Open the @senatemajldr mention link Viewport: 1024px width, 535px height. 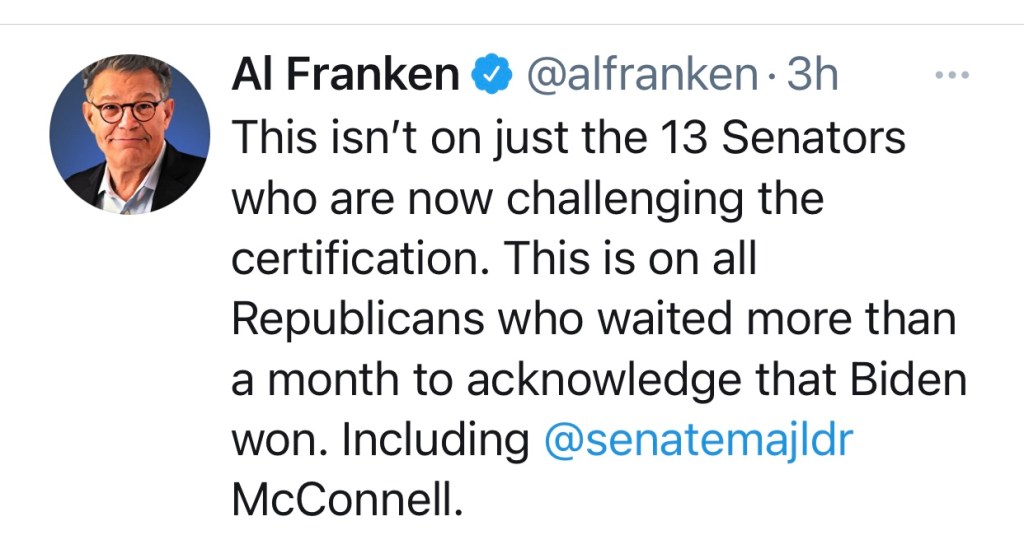(x=696, y=441)
